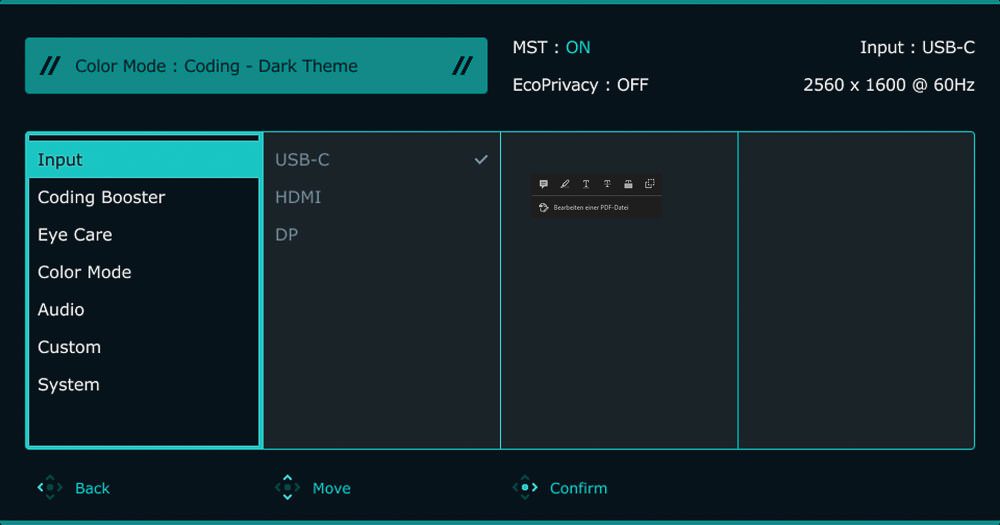Click the Color Mode Coding Dark Theme banner
This screenshot has width=1000, height=525.
click(256, 66)
